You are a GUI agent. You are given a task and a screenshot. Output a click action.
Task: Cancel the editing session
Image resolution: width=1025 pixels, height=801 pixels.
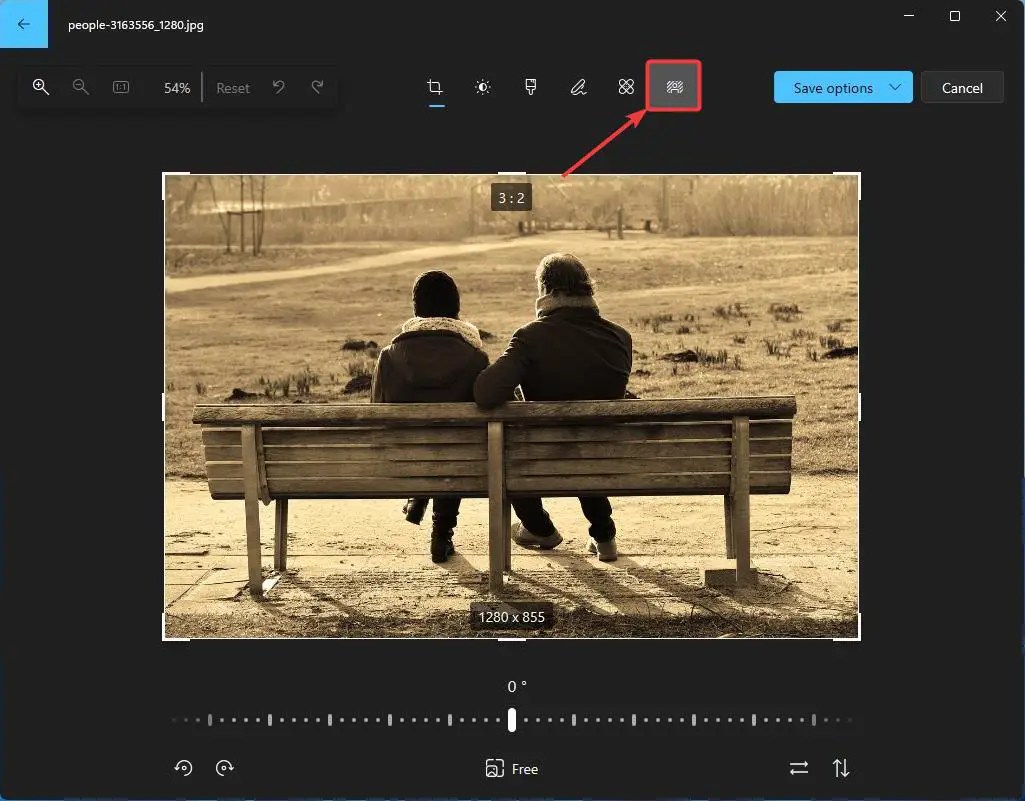(x=962, y=88)
